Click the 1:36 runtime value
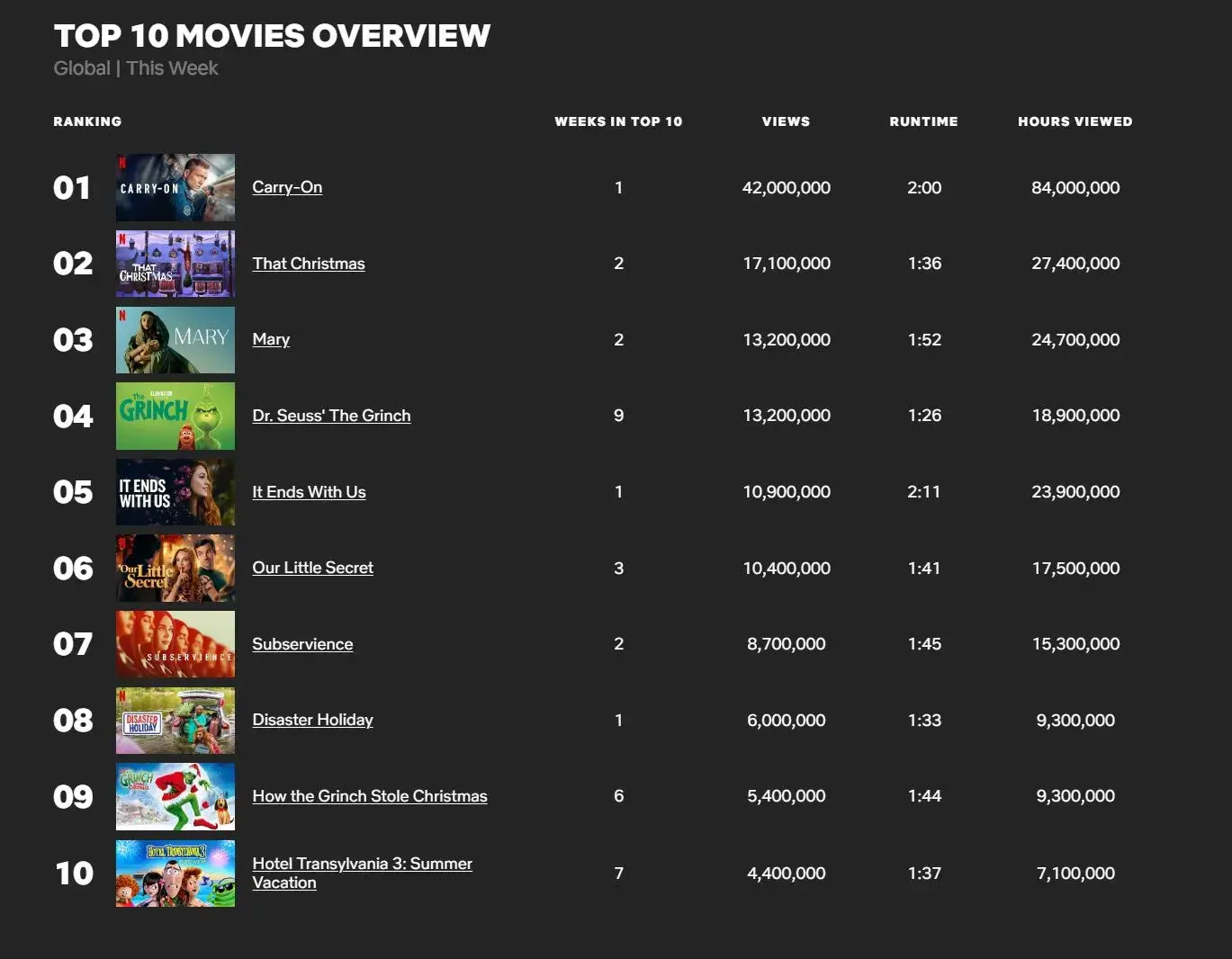The height and width of the screenshot is (959, 1232). pyautogui.click(x=924, y=264)
